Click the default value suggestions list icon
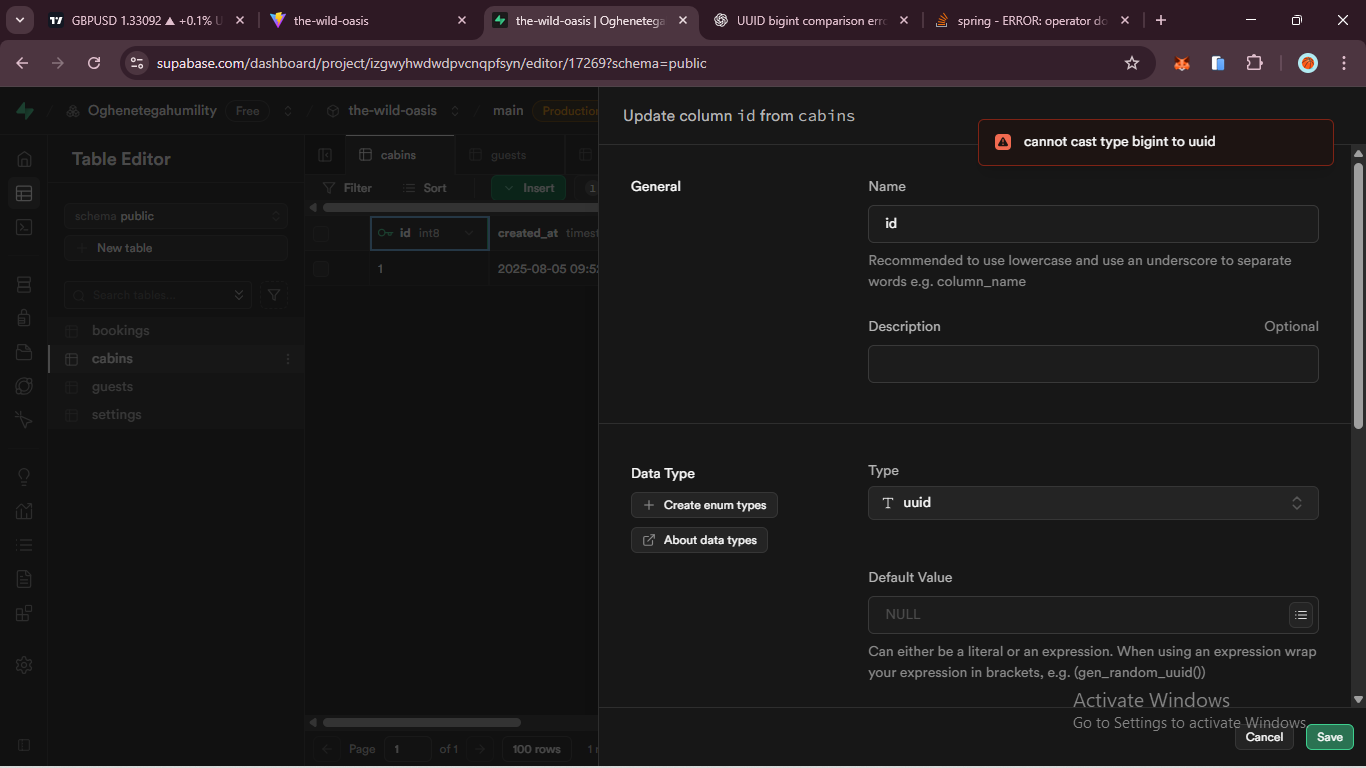Viewport: 1366px width, 768px height. pos(1300,615)
